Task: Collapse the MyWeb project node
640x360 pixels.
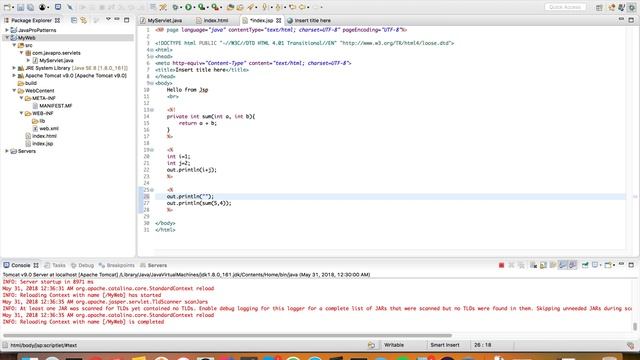Action: 7,38
